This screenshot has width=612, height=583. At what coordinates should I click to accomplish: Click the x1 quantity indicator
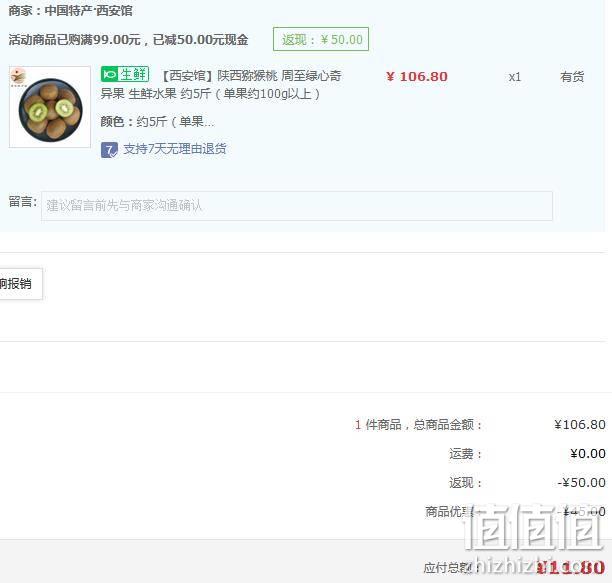(x=515, y=77)
